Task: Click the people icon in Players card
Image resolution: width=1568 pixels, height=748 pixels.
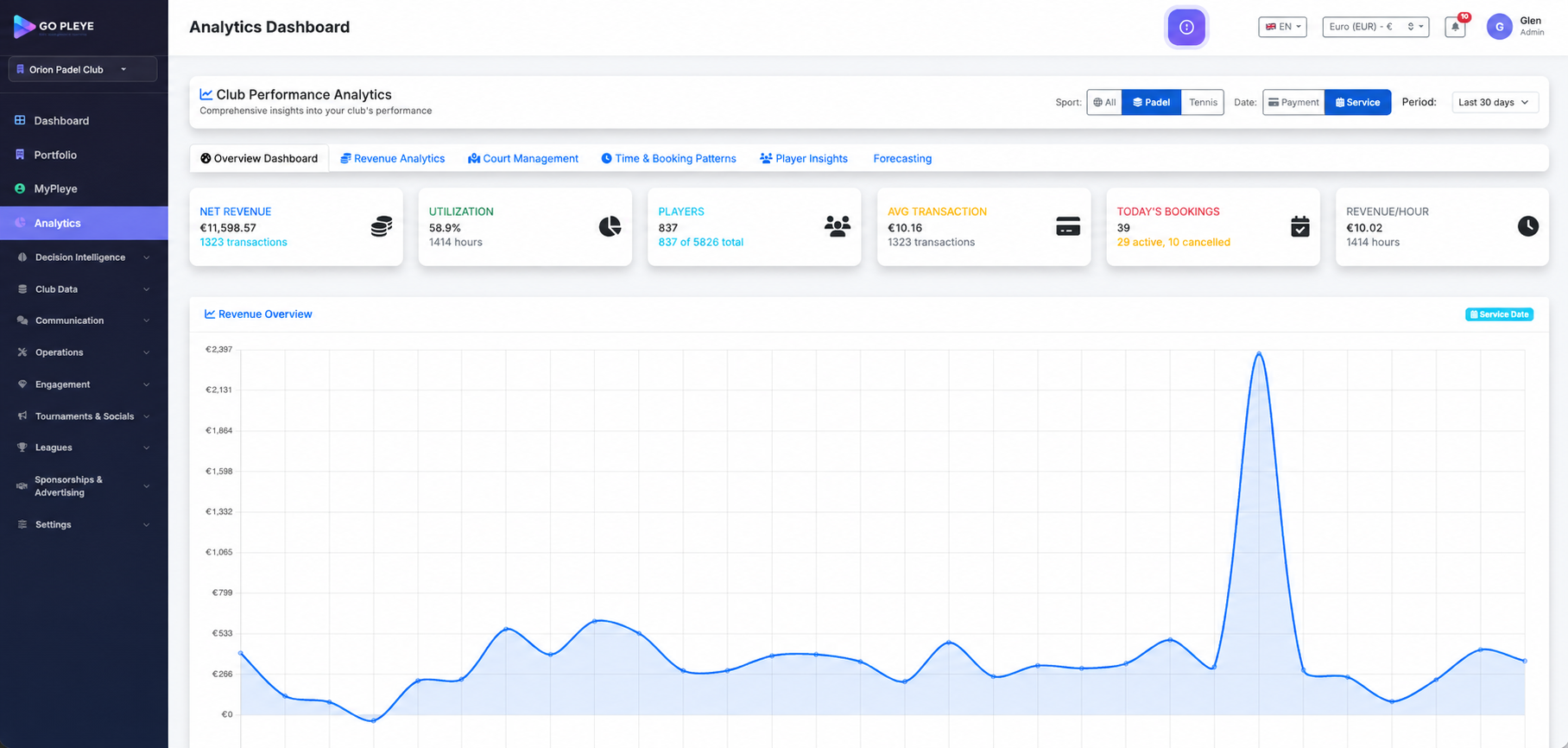Action: 838,226
